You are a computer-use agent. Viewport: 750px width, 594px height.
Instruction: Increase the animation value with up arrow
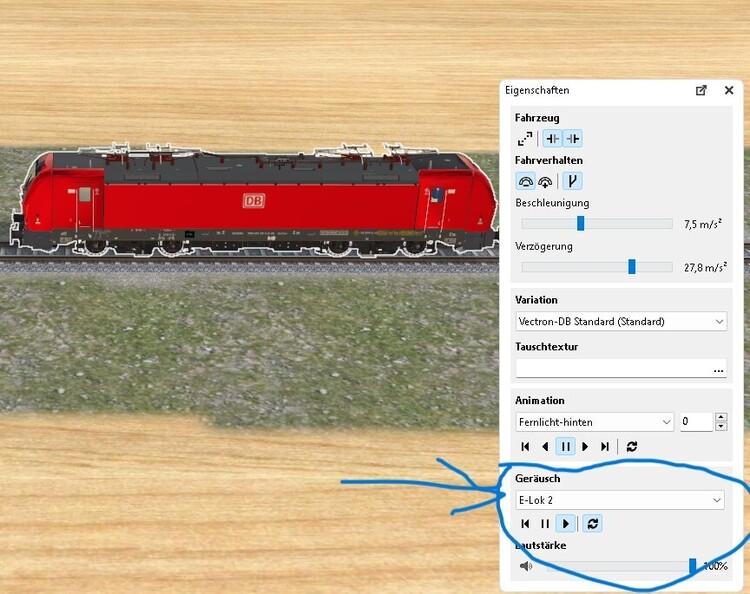pos(721,417)
